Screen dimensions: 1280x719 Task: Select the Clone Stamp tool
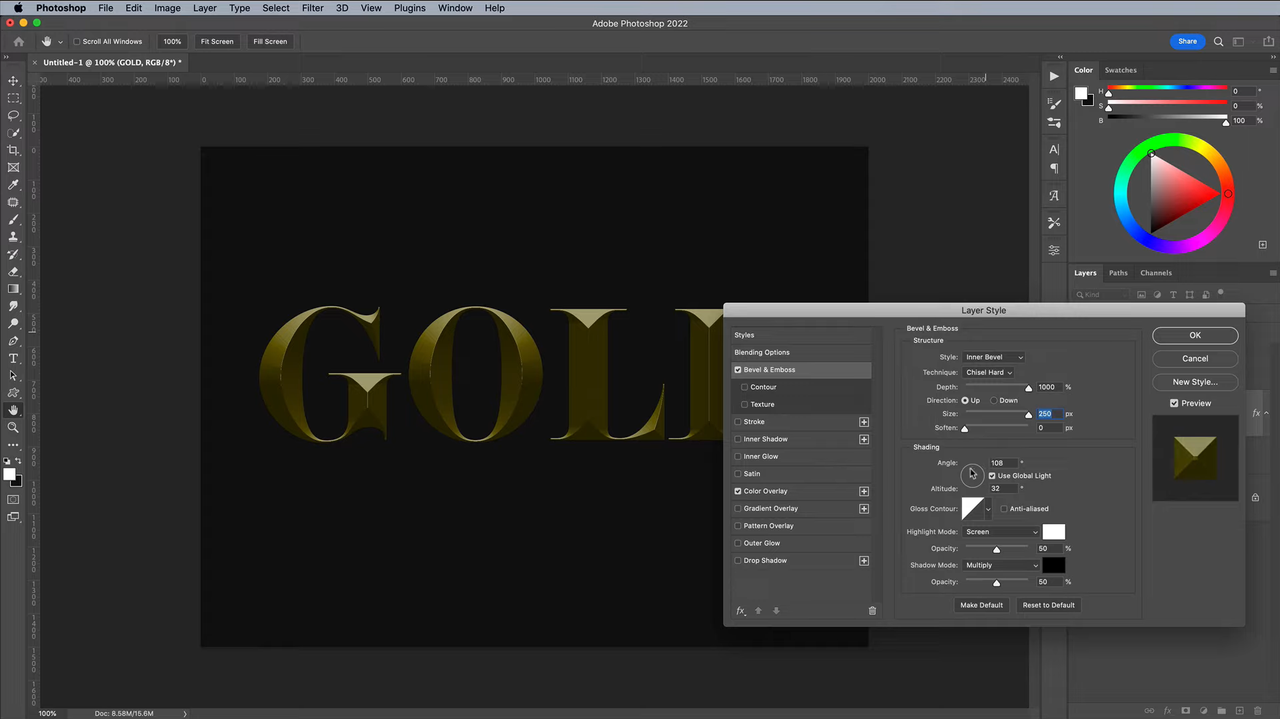13,237
